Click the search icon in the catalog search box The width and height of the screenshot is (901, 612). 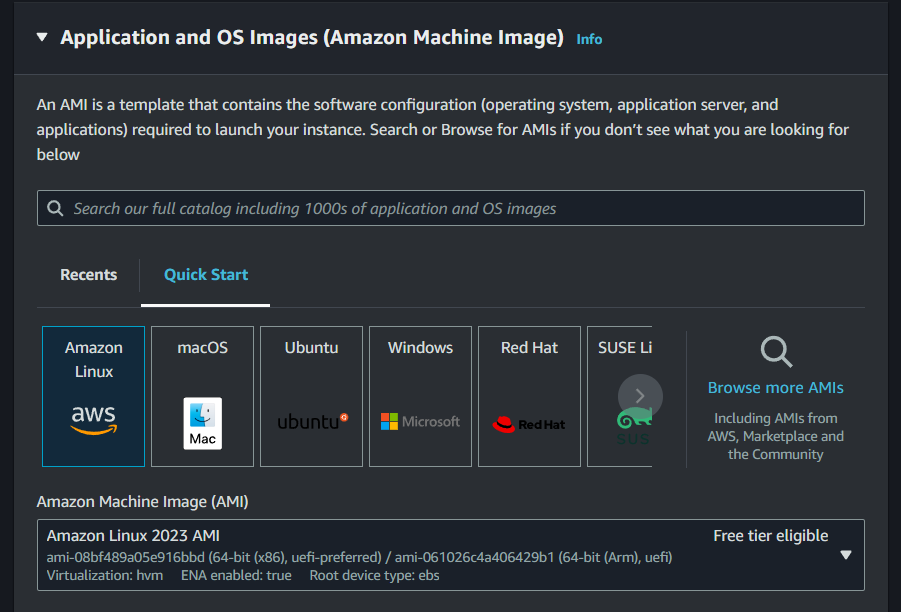(x=55, y=208)
